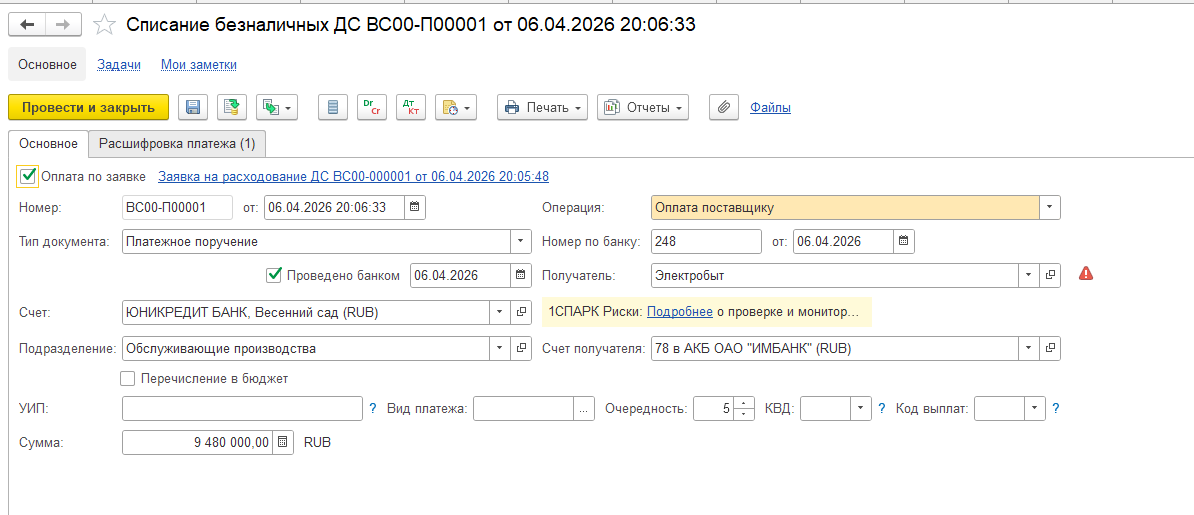Viewport: 1194px width, 515px height.
Task: Increase Очередность value with spinner arrows
Action: click(744, 403)
